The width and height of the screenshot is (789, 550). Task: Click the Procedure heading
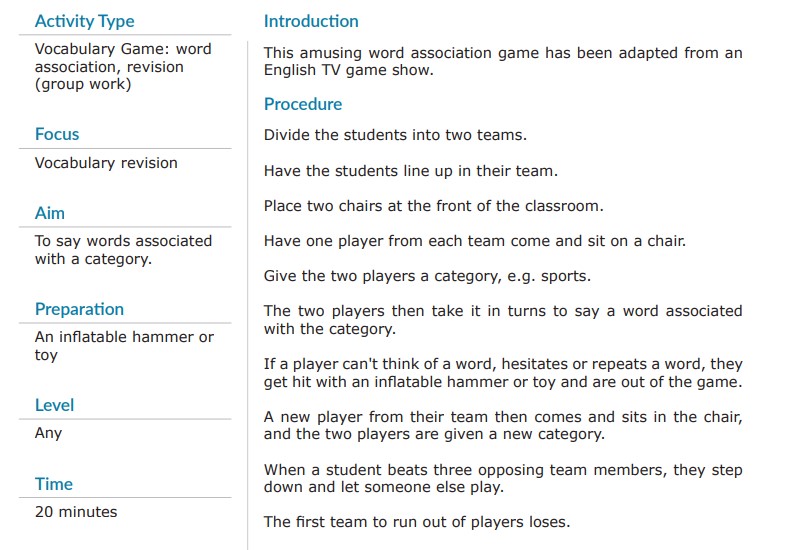pos(303,104)
